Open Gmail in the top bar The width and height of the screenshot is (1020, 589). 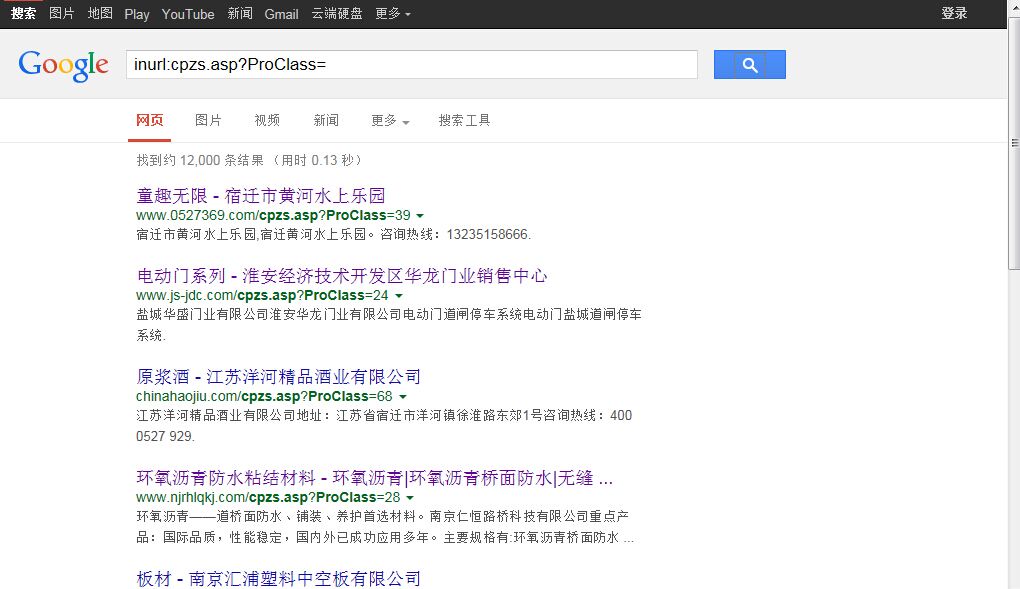[281, 14]
